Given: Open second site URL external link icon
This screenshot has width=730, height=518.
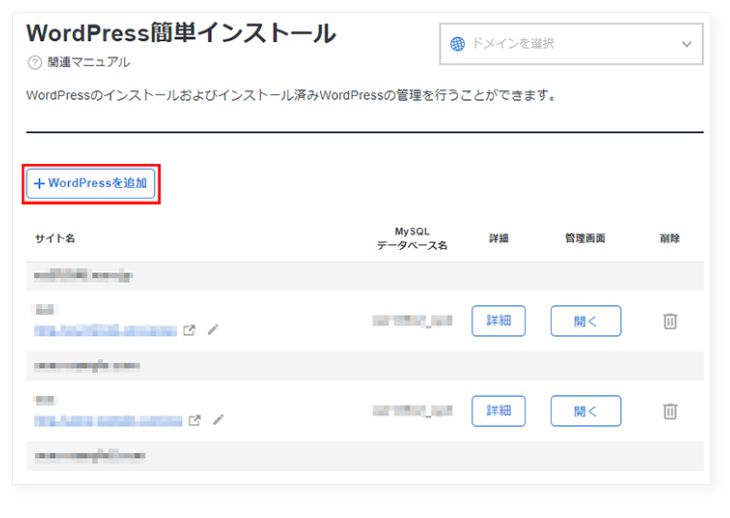Looking at the screenshot, I should [x=195, y=420].
